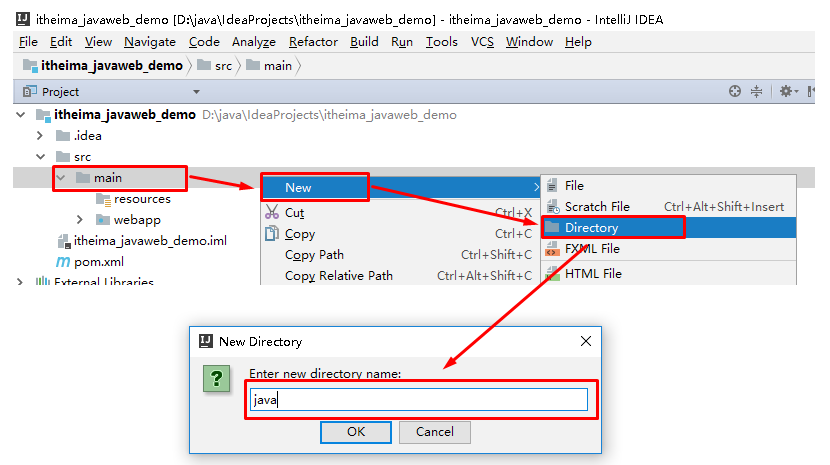Choose New in the context menu
Viewport: 830px width, 465px height.
tap(401, 187)
